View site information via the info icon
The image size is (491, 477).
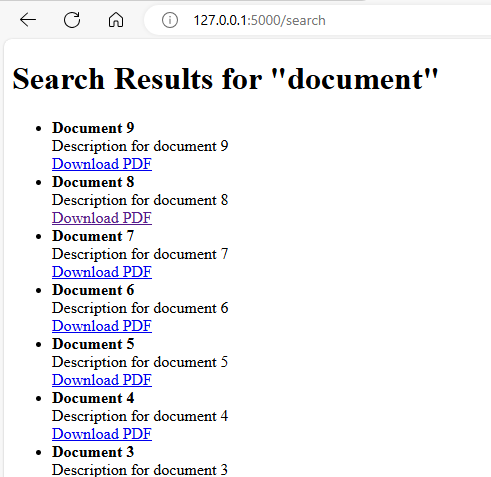[x=170, y=20]
